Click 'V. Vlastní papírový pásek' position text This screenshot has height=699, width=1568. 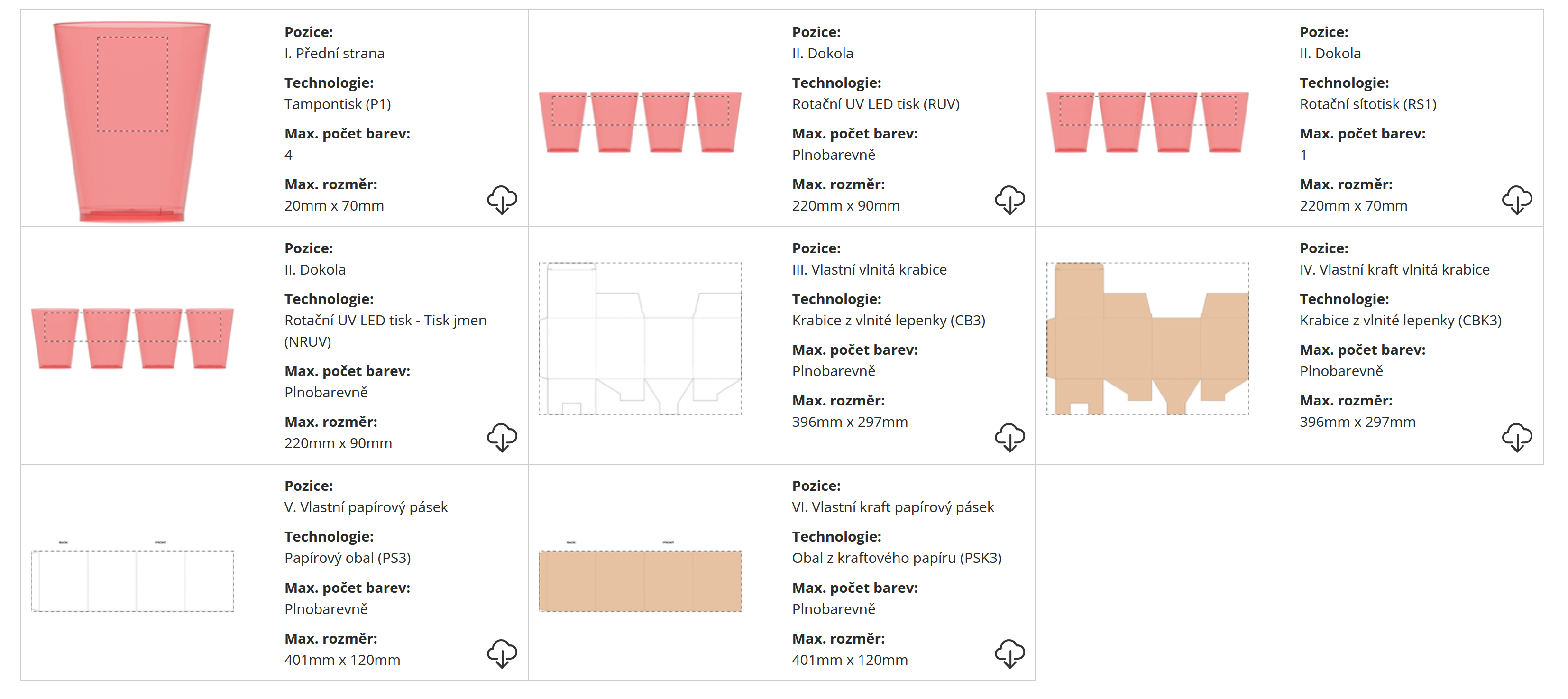[366, 507]
